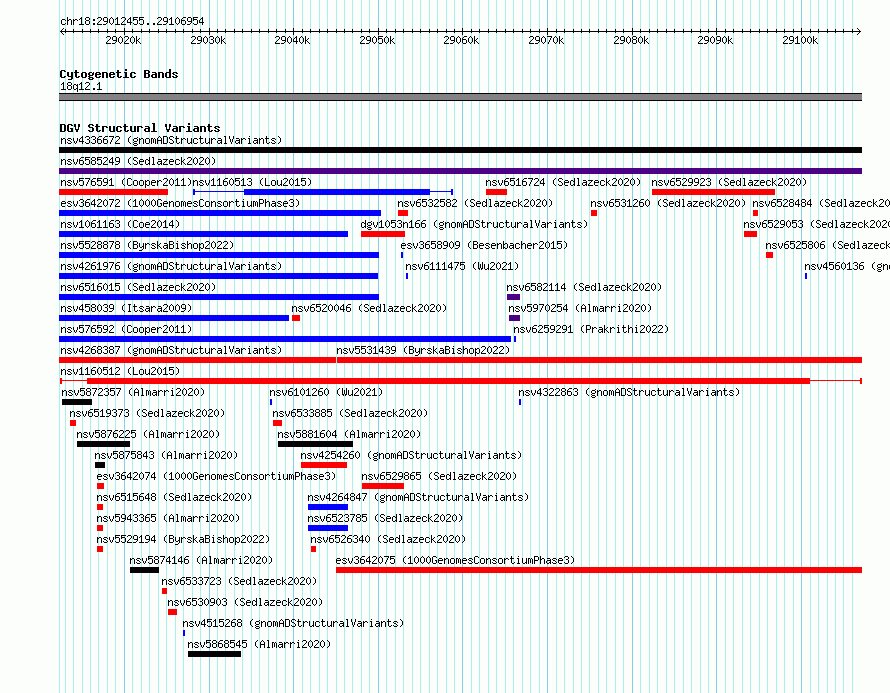Click nsv4268387 gnomAD variant label
This screenshot has height=693, width=890.
171,350
